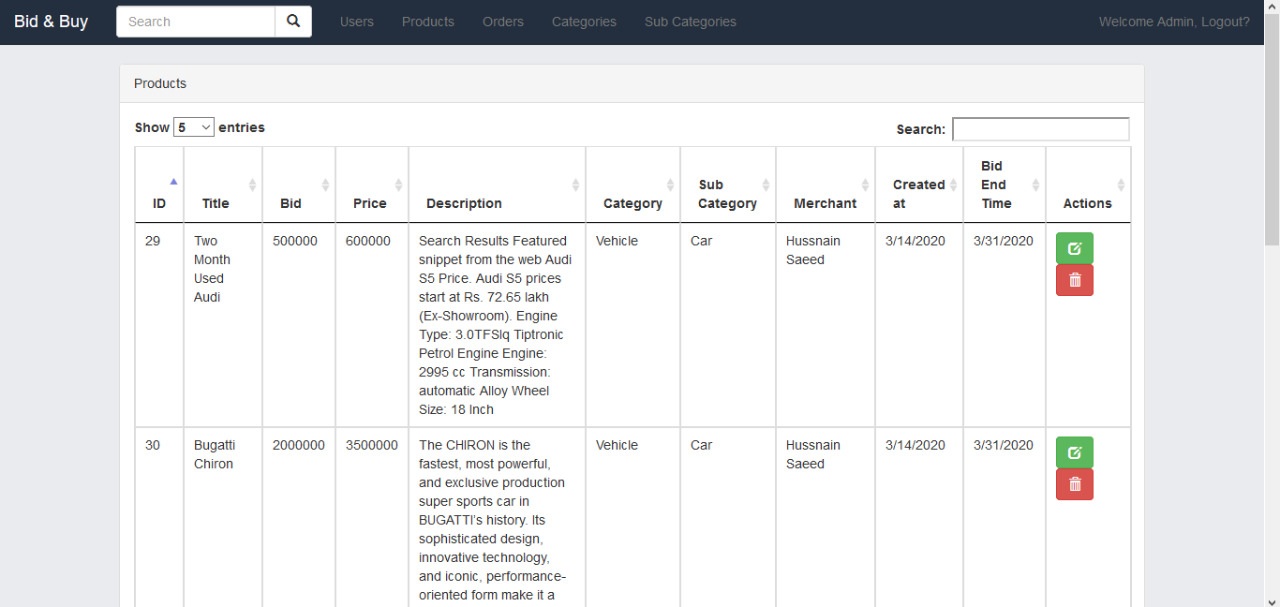
Task: Open the Show entries dropdown
Action: coord(194,127)
